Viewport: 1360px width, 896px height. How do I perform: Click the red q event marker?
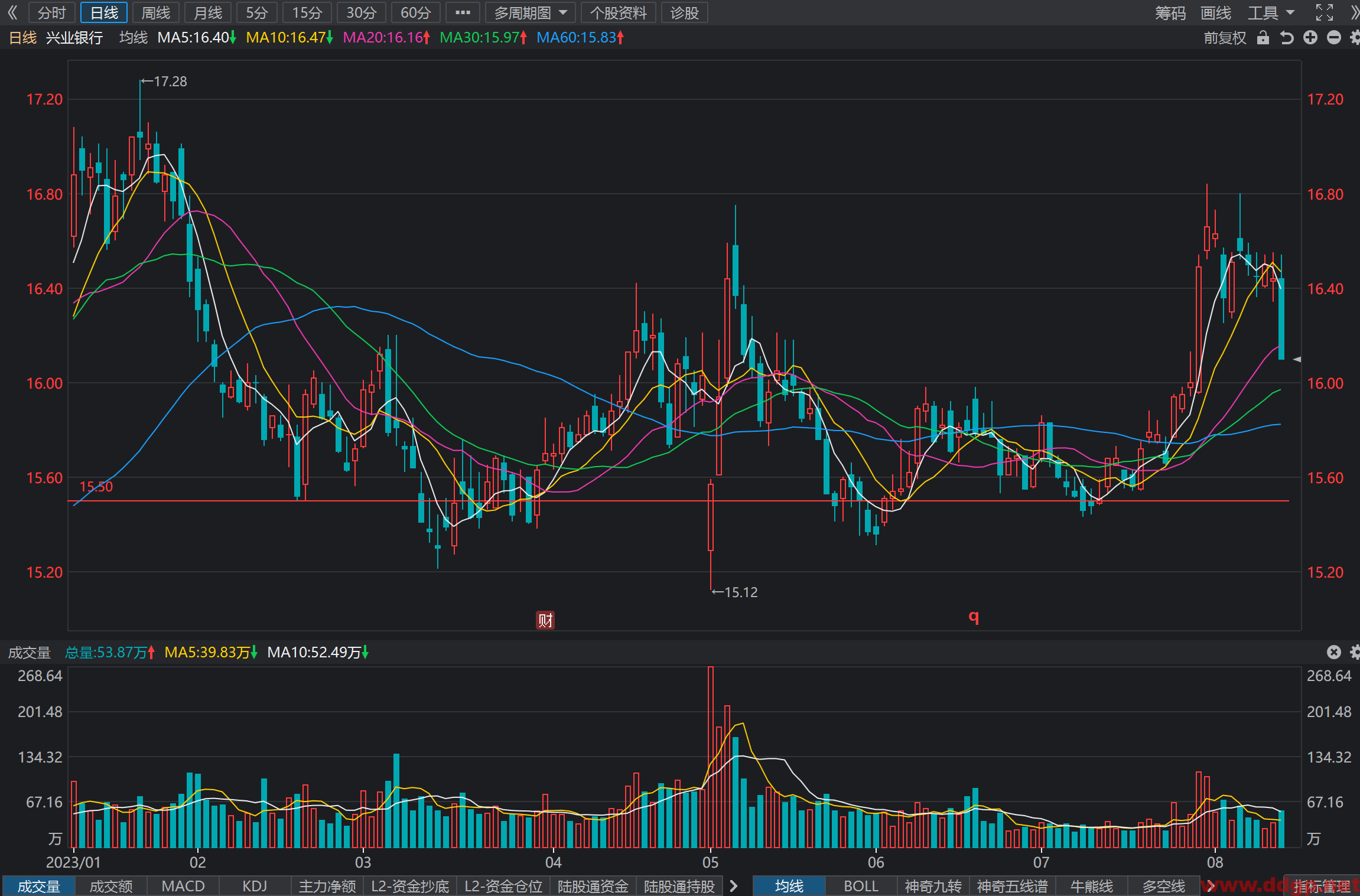click(974, 617)
